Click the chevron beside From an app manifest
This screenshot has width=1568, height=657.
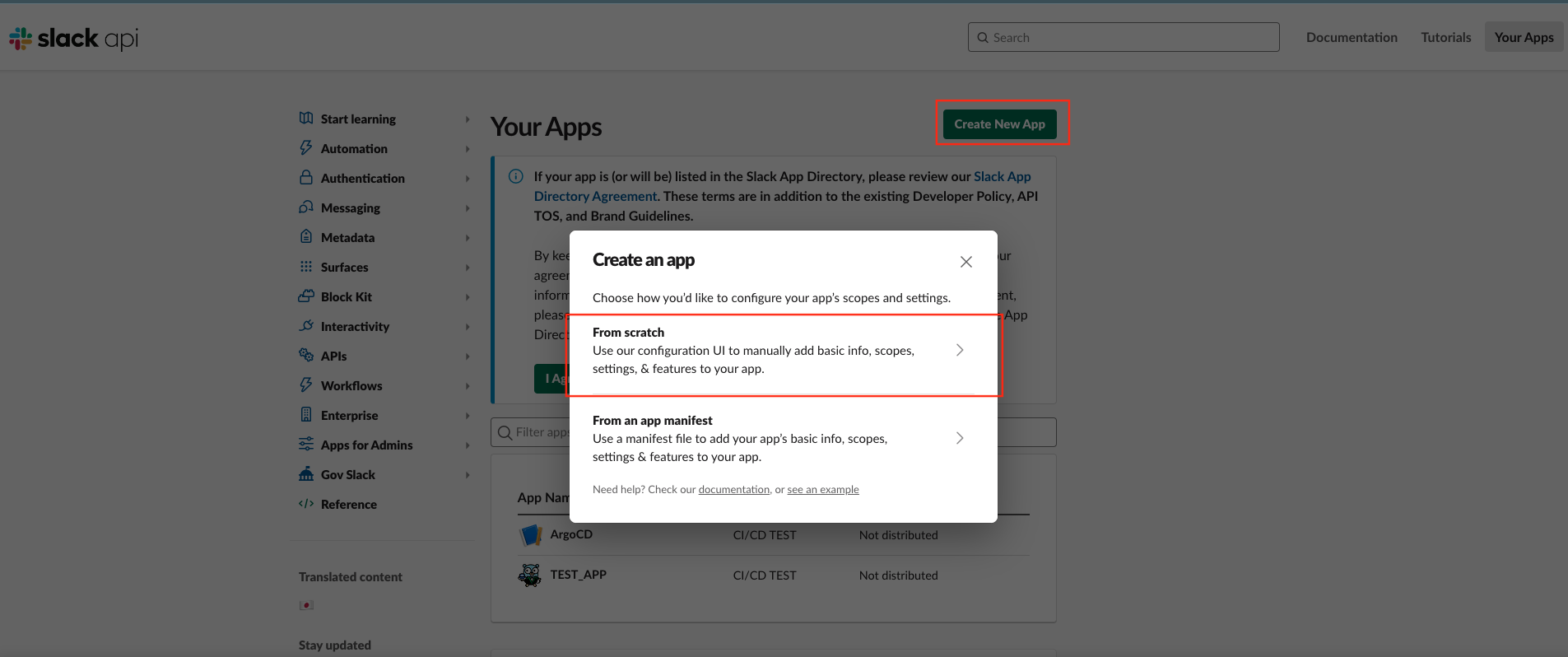[960, 438]
